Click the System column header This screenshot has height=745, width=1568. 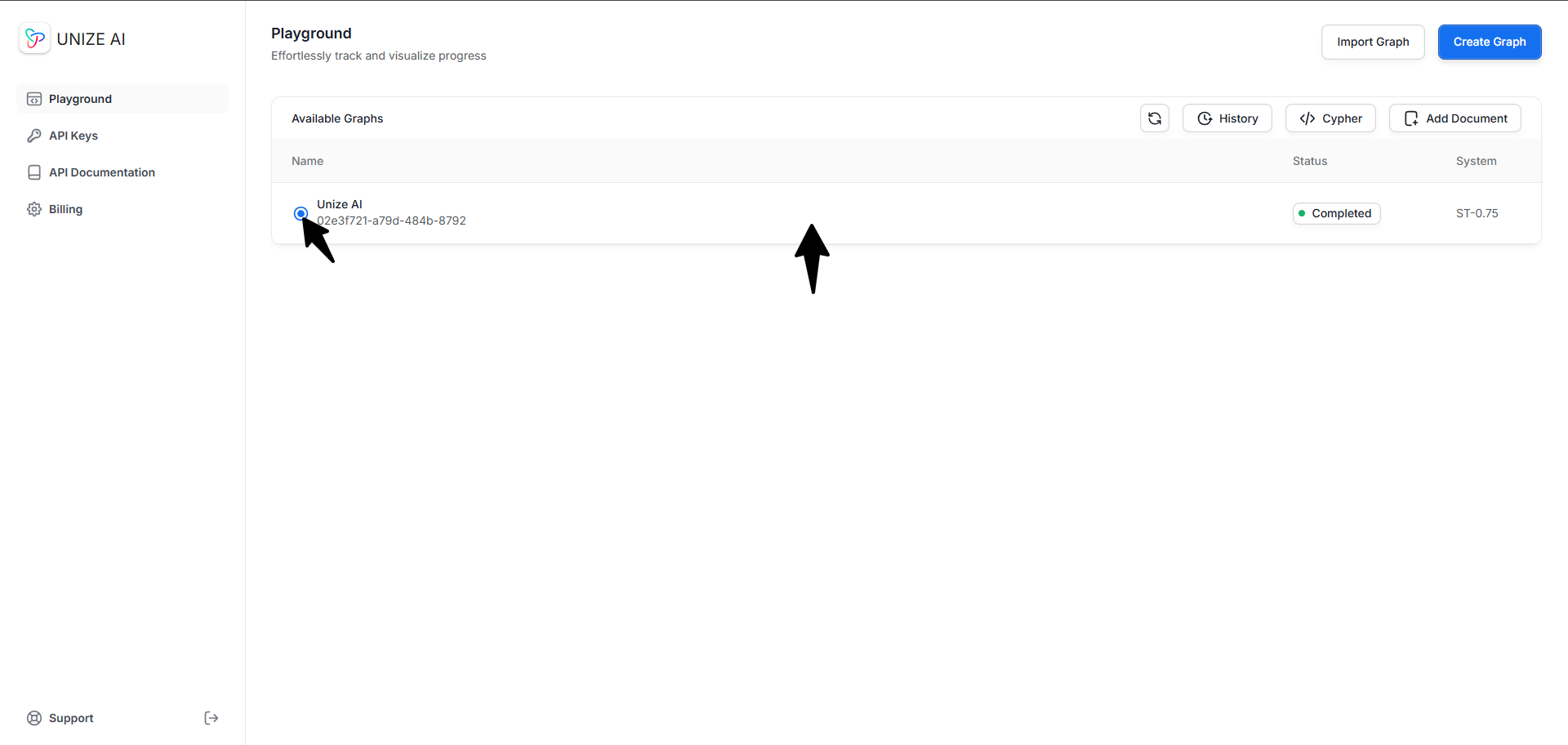click(x=1476, y=161)
